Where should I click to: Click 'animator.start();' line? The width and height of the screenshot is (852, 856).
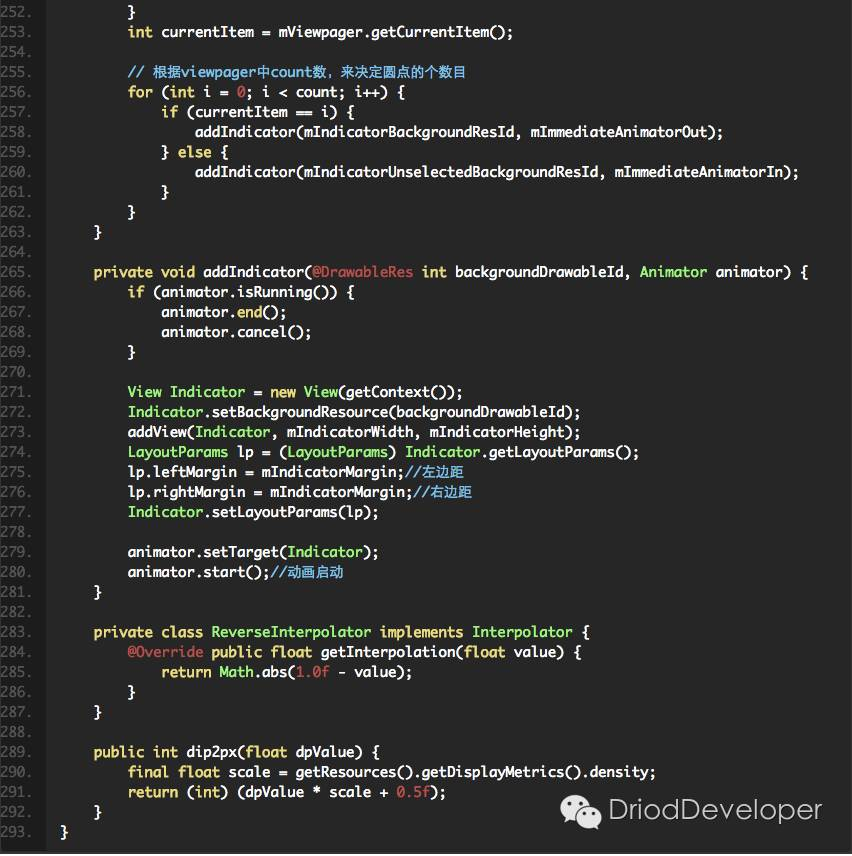click(198, 572)
